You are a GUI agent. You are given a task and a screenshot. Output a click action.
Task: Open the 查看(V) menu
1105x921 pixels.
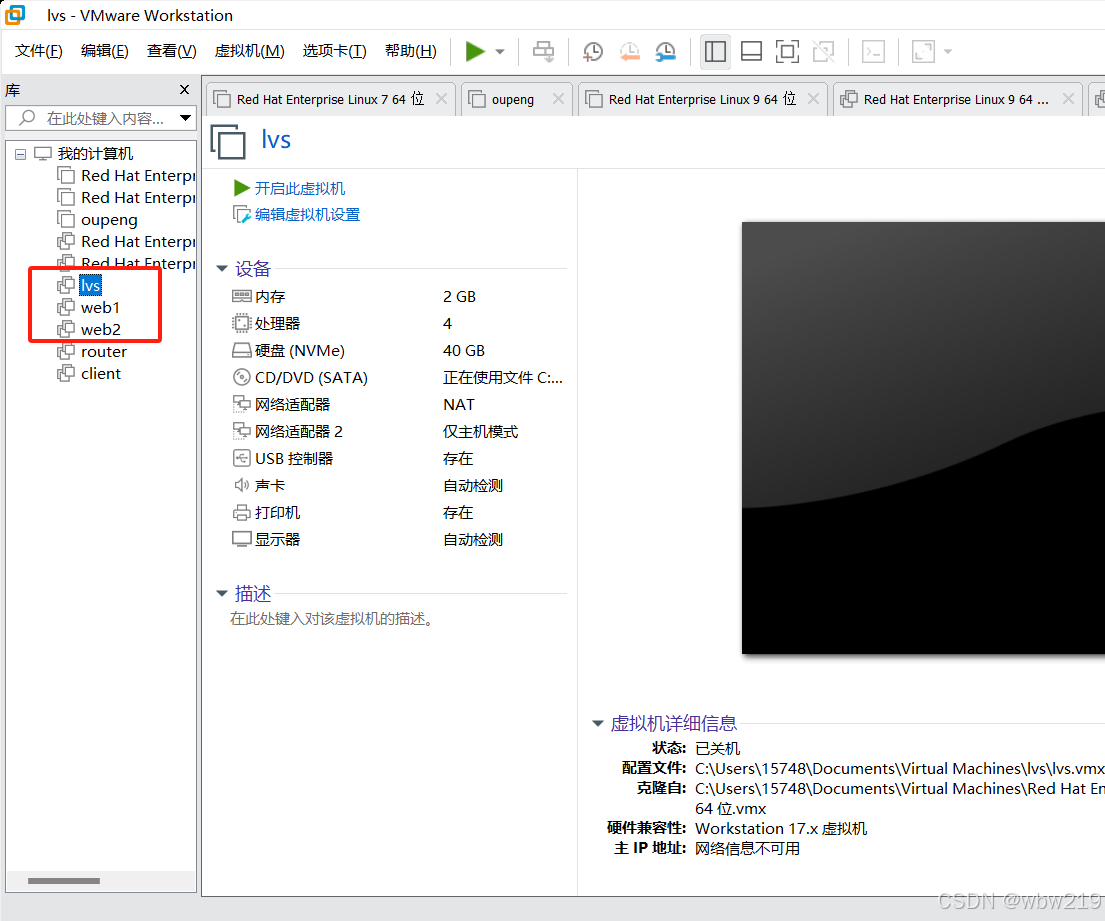coord(171,51)
